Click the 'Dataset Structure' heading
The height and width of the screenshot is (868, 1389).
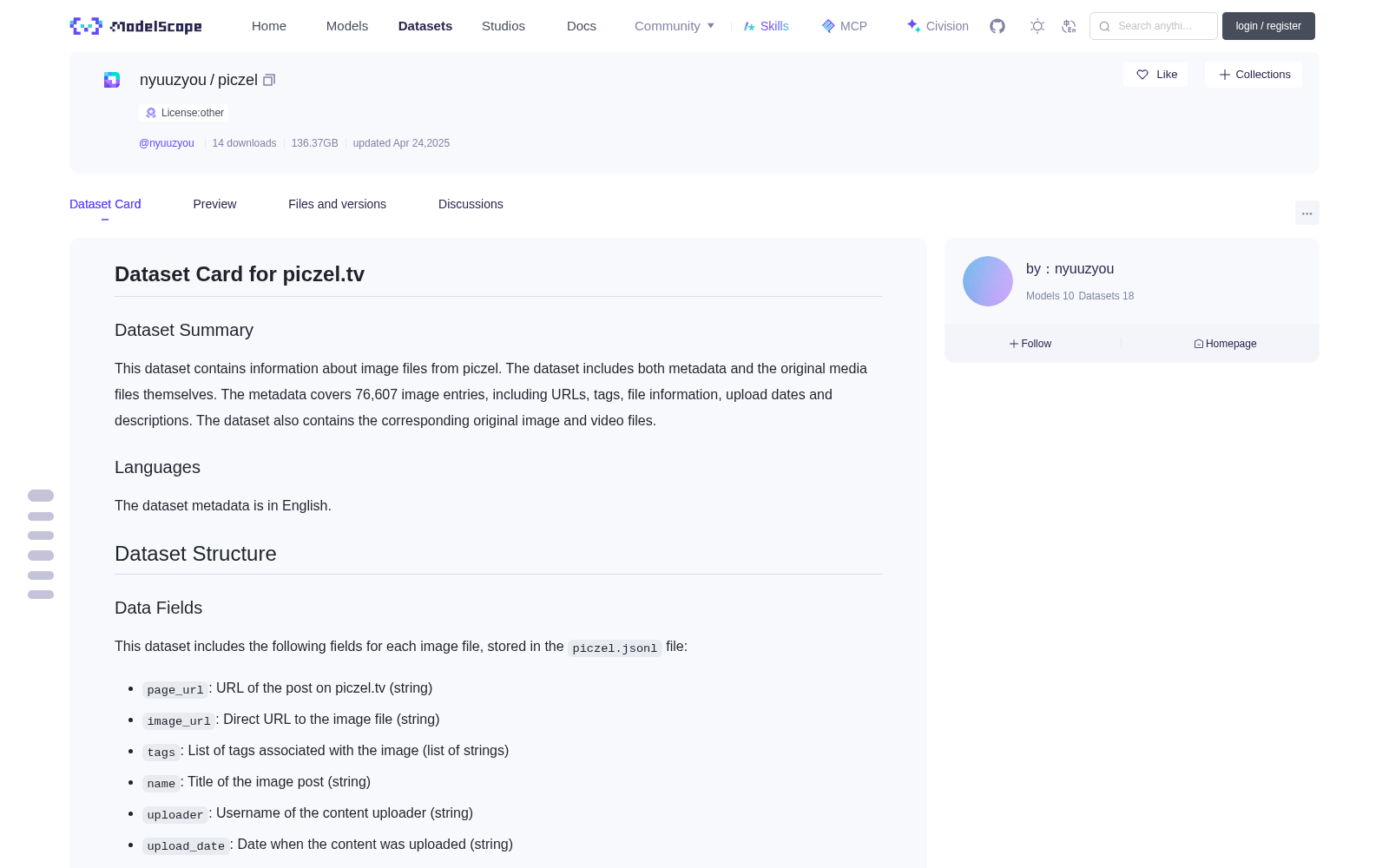(x=195, y=554)
